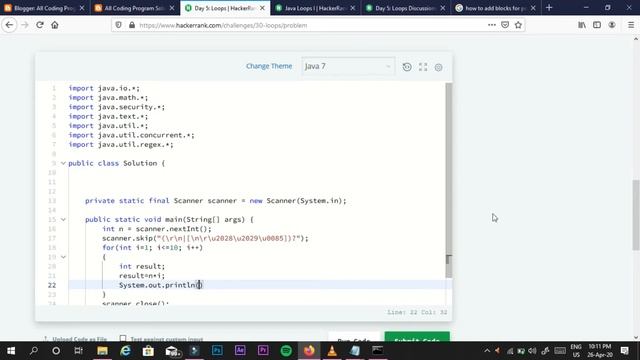This screenshot has height=360, width=640.
Task: Open the Firefox library icon
Action: tap(582, 25)
